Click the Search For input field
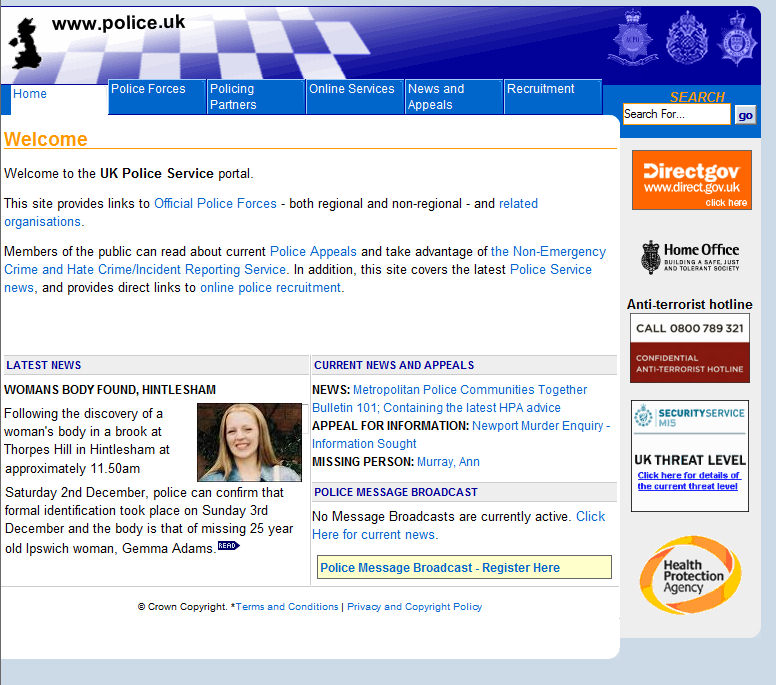776x685 pixels. point(676,115)
